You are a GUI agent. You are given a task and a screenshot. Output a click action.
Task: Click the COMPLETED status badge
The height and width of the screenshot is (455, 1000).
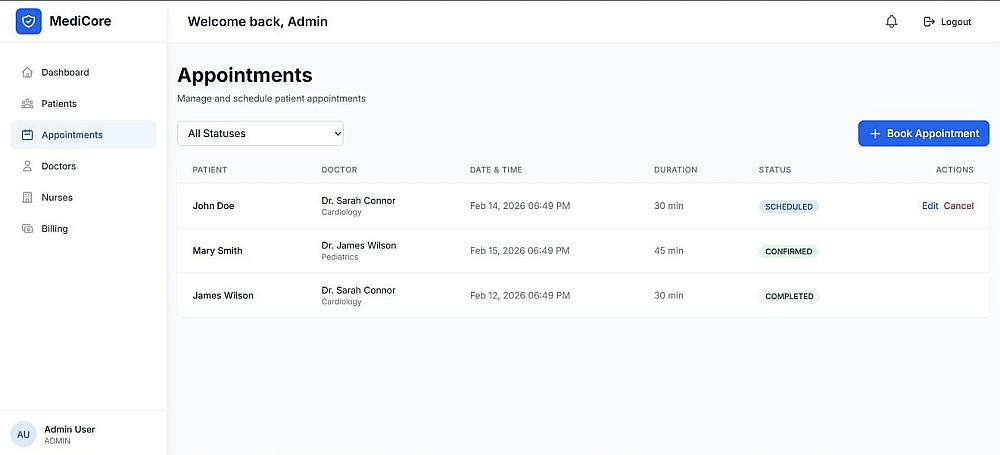click(x=789, y=296)
